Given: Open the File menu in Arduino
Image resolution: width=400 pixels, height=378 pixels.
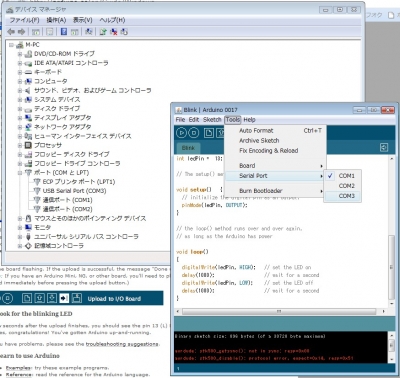Looking at the screenshot, I should [x=180, y=120].
